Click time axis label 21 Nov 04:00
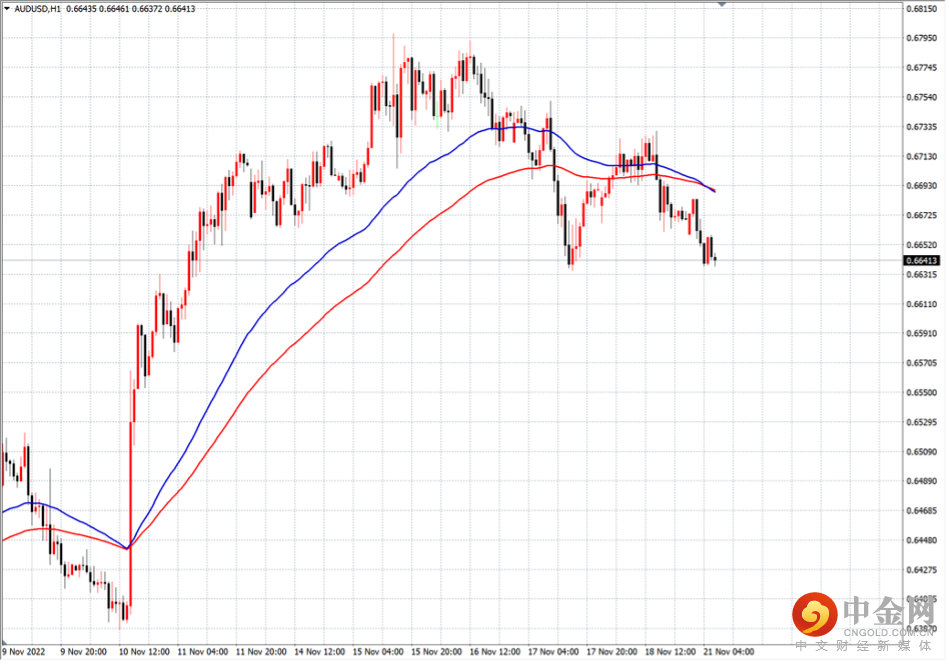 (729, 652)
